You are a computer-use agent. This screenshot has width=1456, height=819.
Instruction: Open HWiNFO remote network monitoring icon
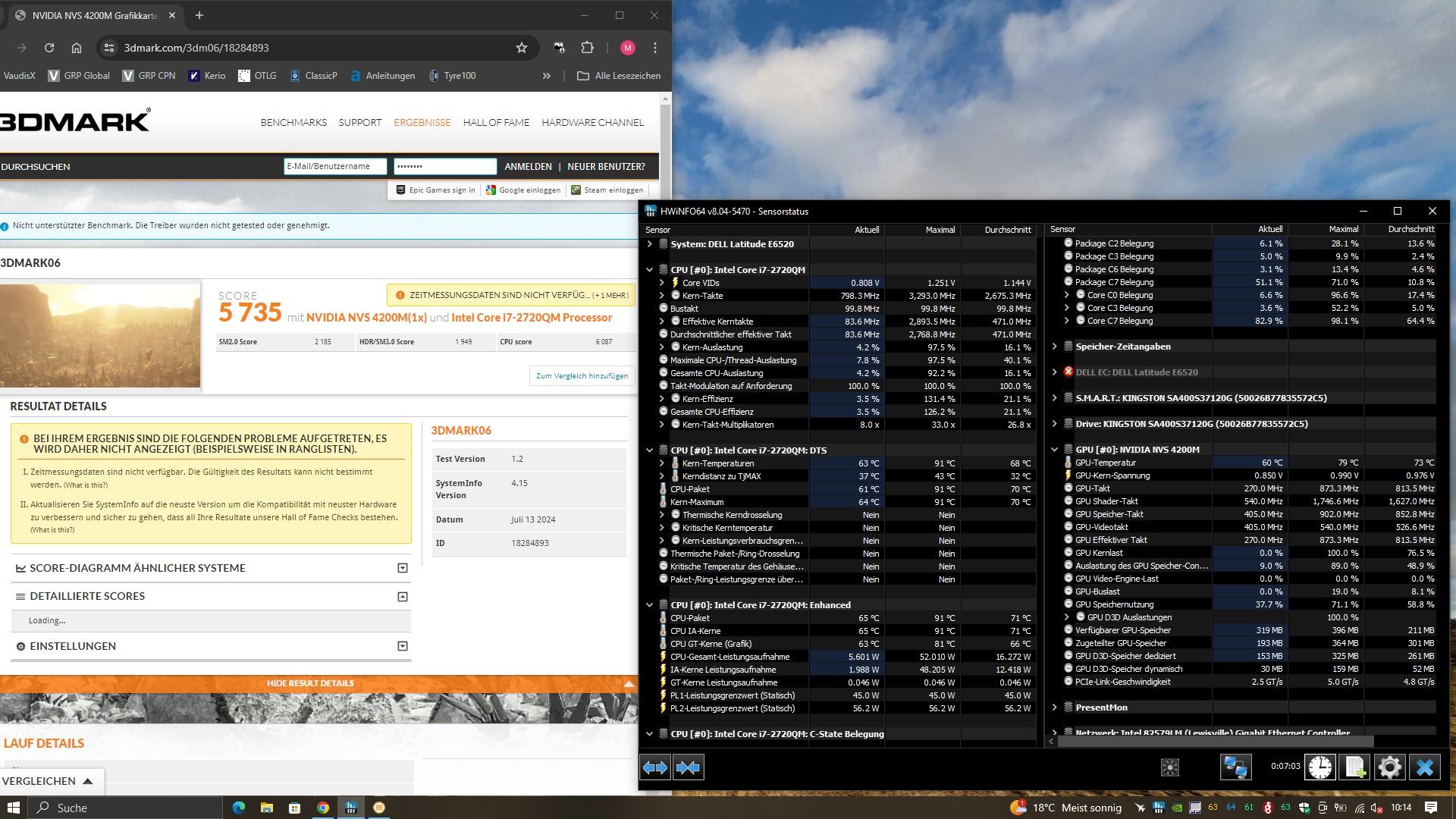(x=1235, y=767)
